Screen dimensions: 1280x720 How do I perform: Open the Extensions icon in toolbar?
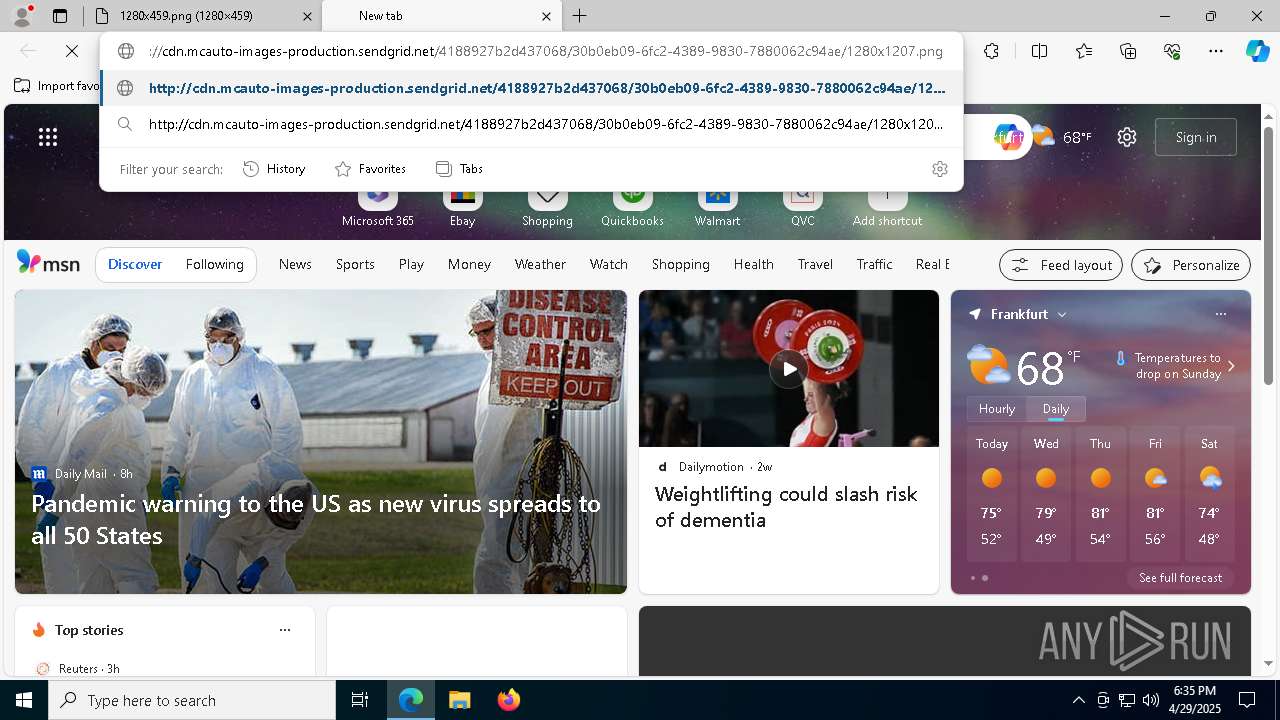[991, 51]
